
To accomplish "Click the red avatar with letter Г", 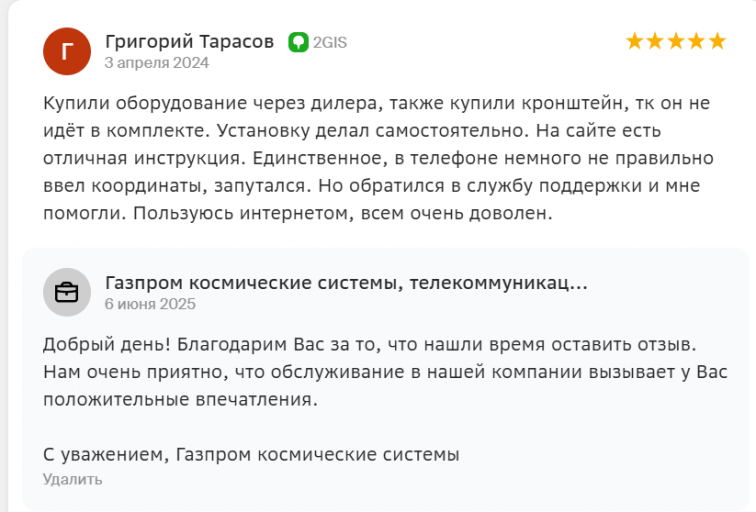I will click(67, 51).
